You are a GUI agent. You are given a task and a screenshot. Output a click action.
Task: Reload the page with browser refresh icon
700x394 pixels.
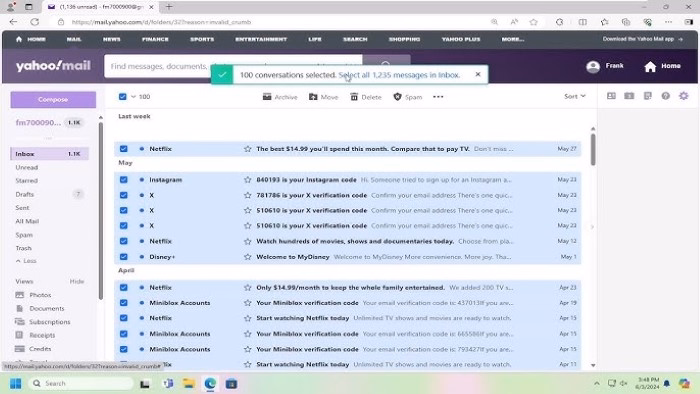(34, 22)
